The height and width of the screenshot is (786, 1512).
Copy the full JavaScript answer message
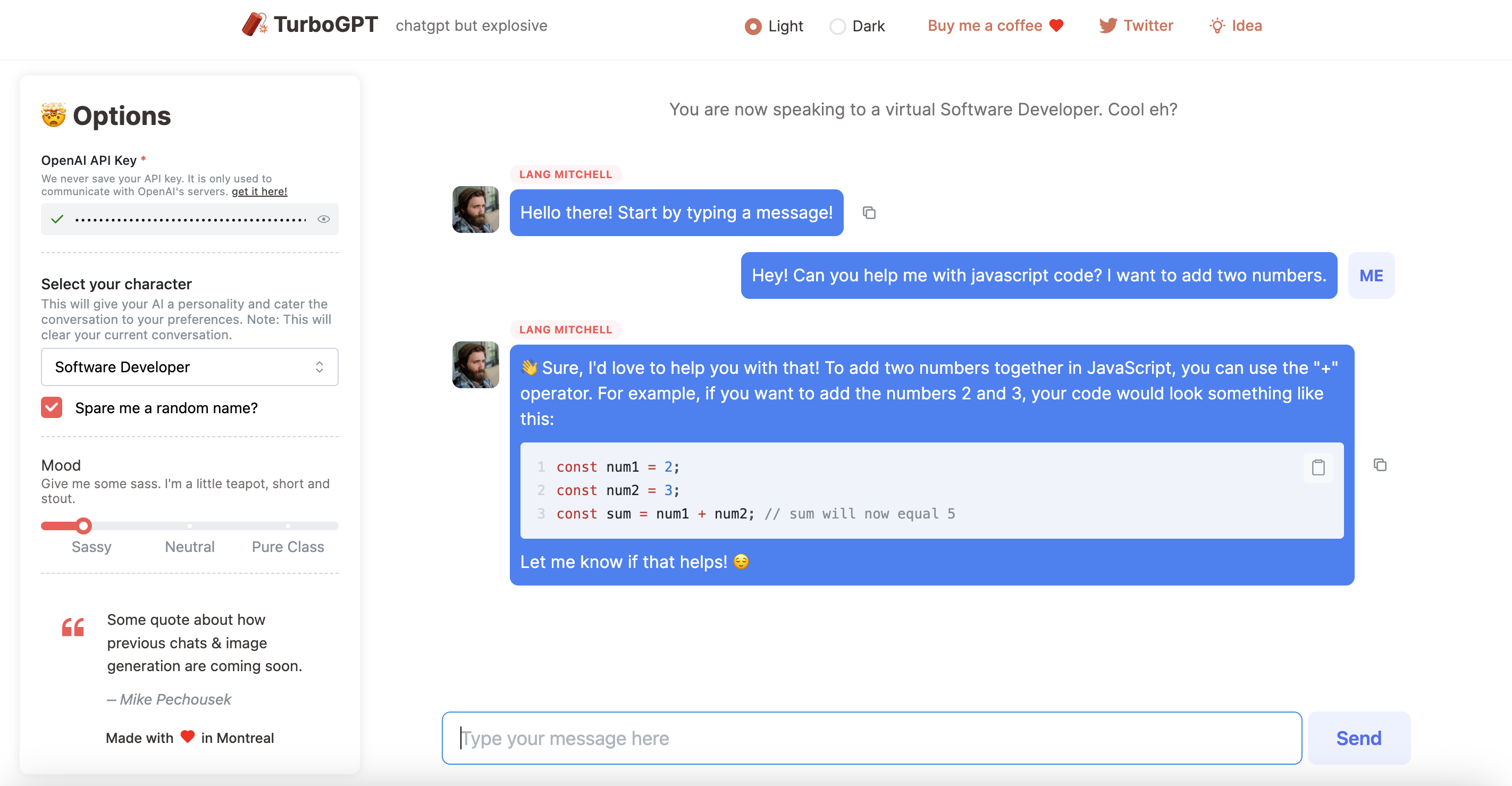[x=1380, y=465]
